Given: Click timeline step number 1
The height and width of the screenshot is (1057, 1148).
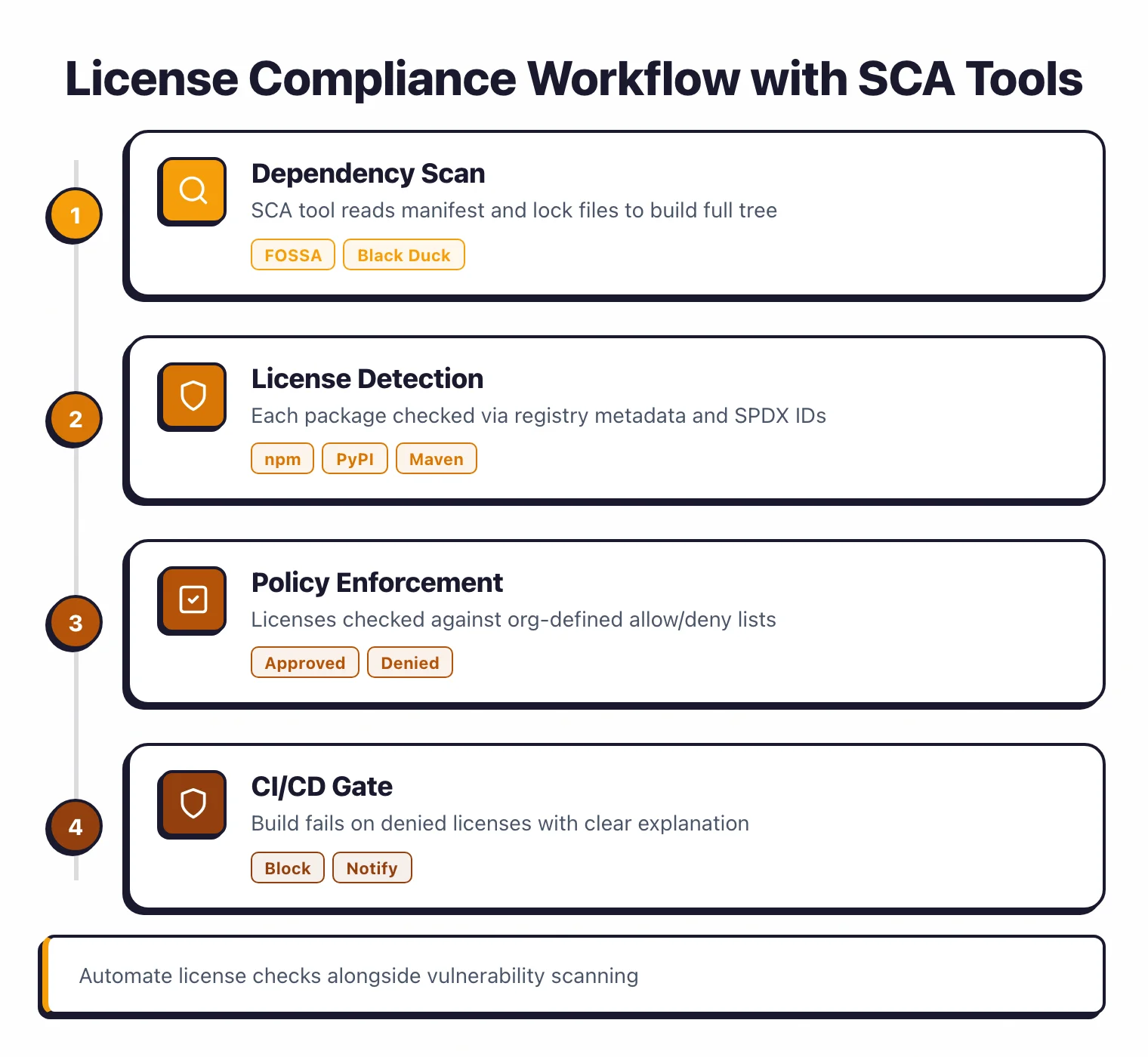Looking at the screenshot, I should [x=74, y=215].
